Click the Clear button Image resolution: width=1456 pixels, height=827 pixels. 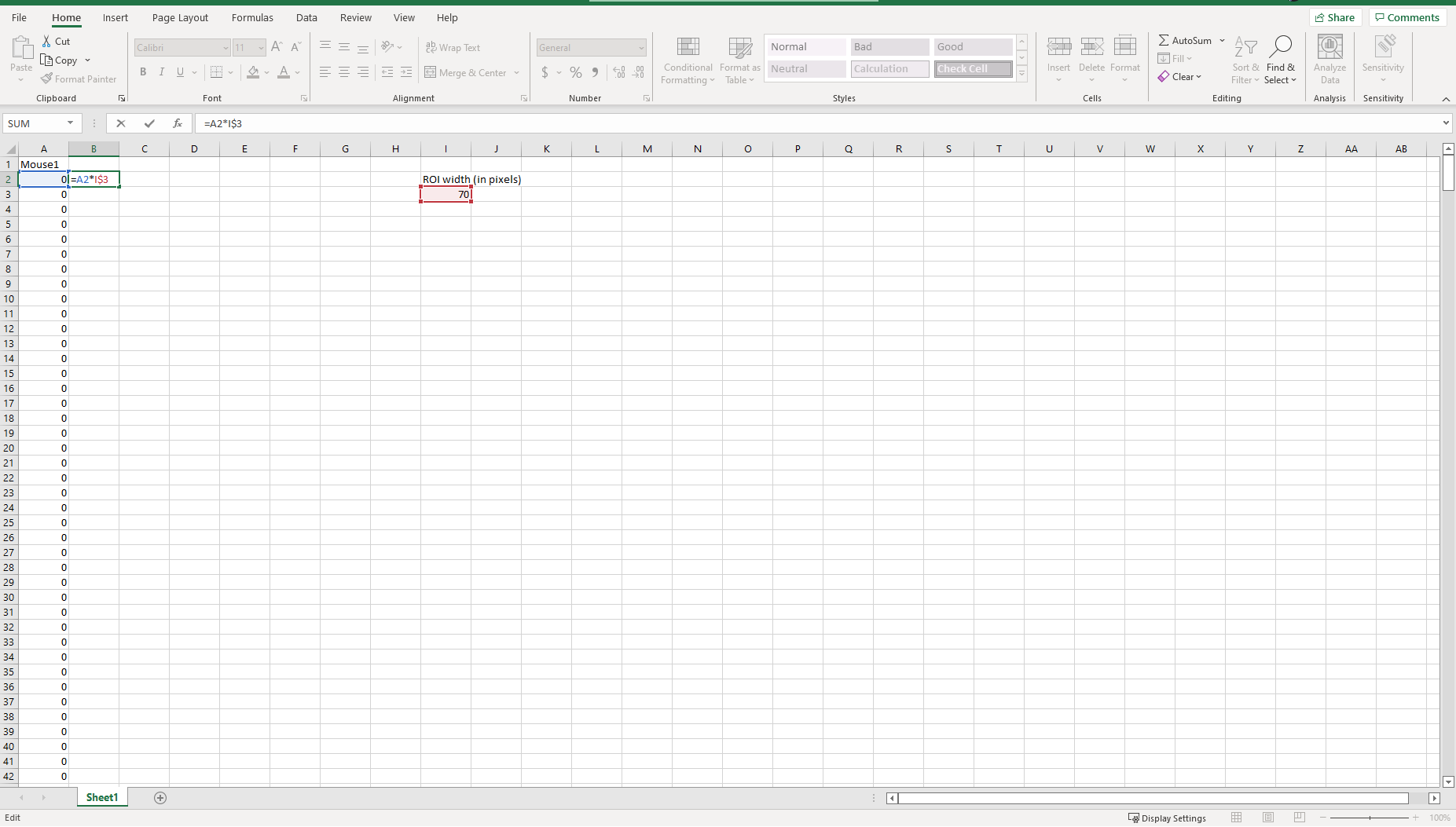[x=1179, y=77]
